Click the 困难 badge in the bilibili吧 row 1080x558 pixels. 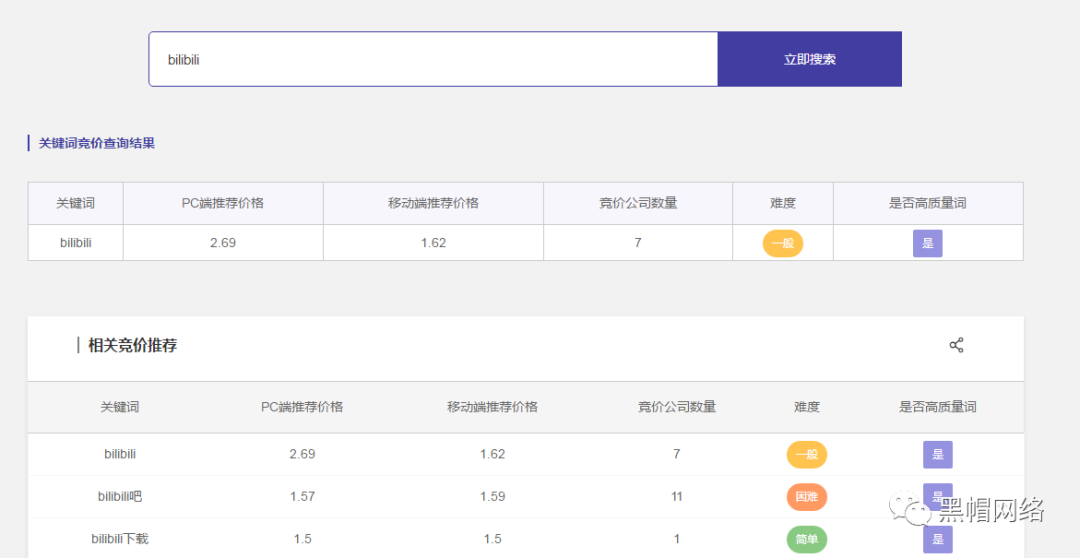807,497
